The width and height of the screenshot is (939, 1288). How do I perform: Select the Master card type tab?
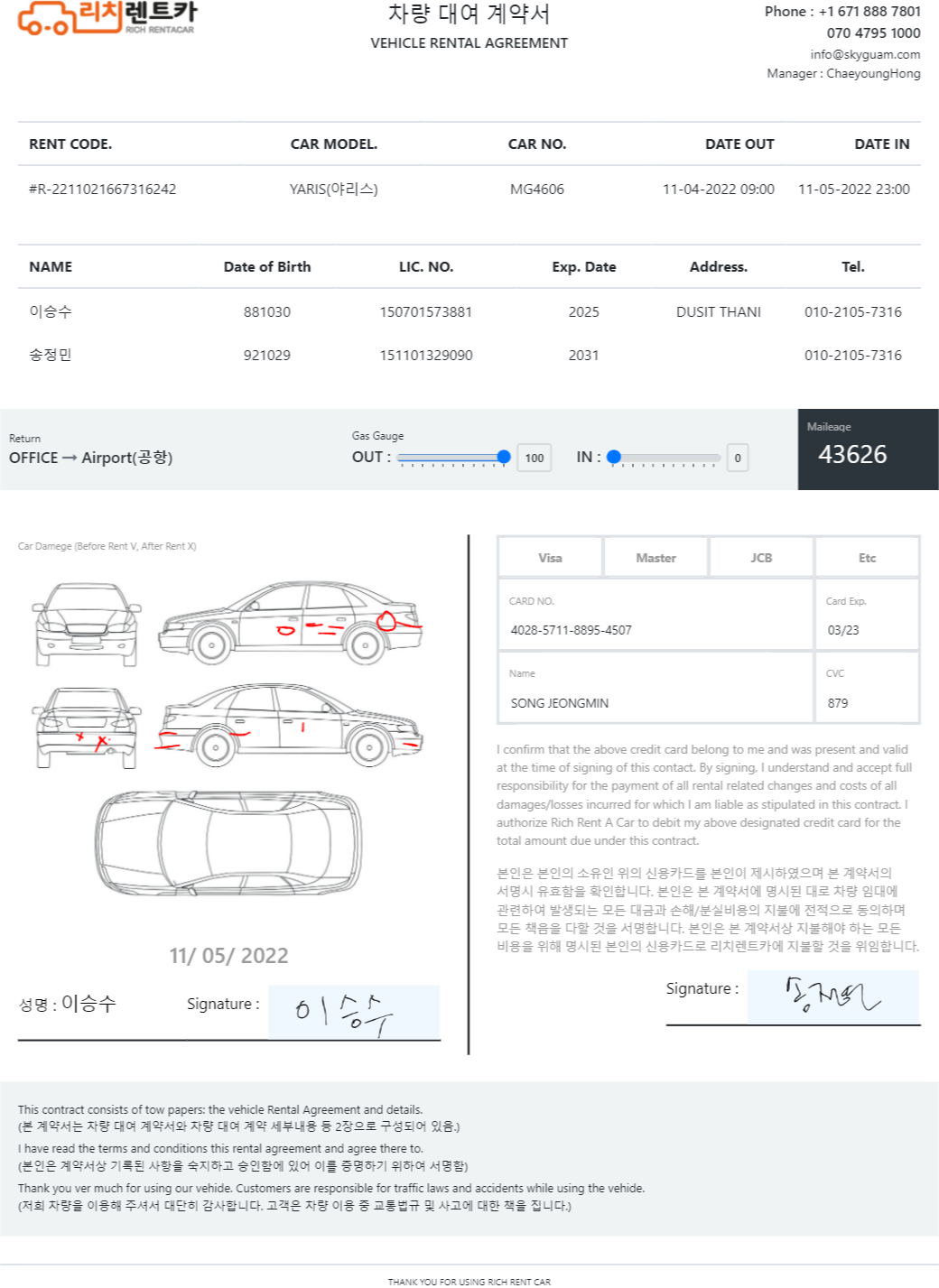click(x=655, y=558)
